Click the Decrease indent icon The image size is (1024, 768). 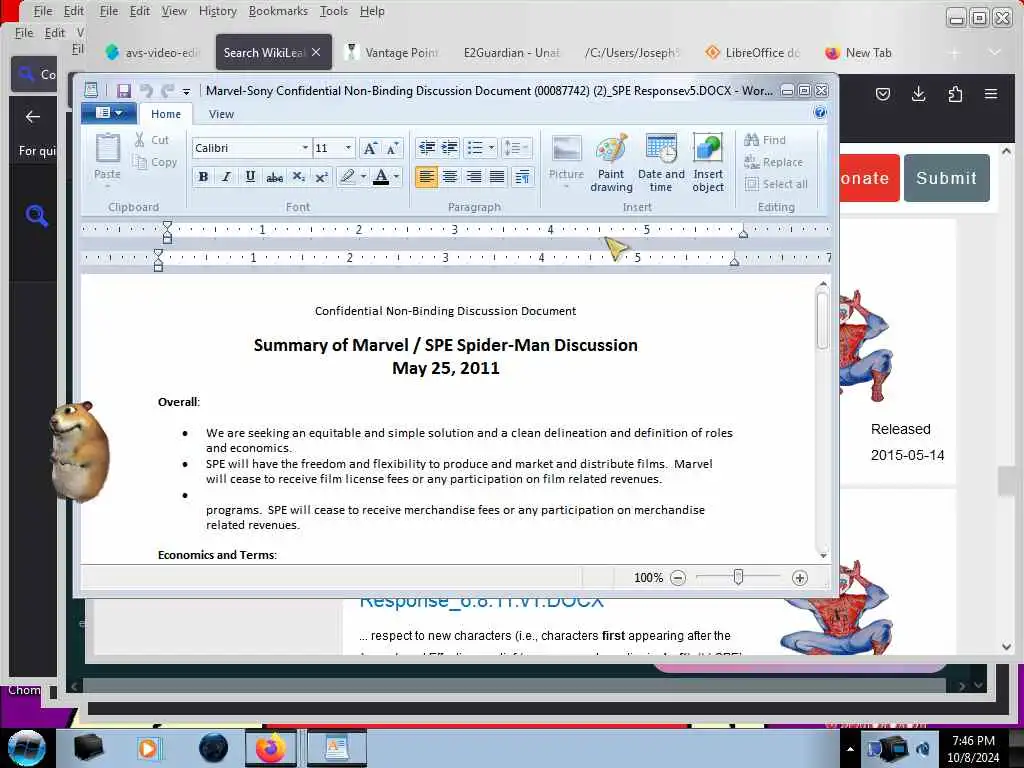pyautogui.click(x=426, y=148)
